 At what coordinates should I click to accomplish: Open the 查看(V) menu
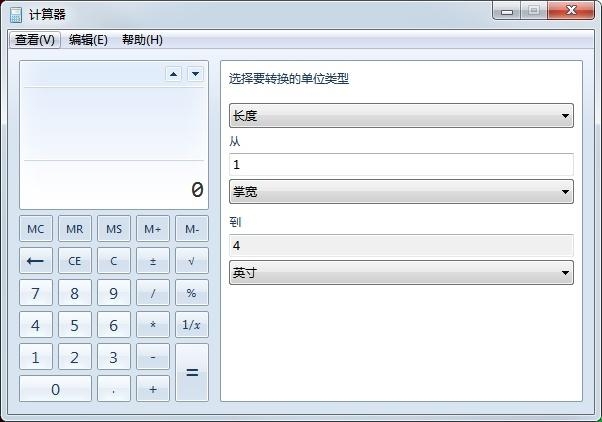(35, 40)
